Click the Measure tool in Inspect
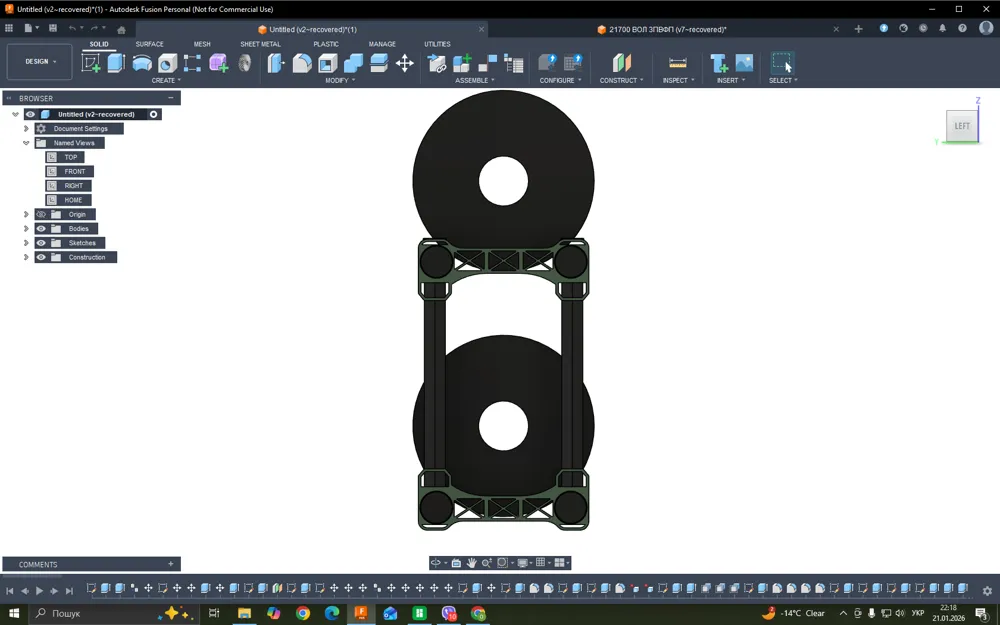Viewport: 1000px width, 625px height. [x=677, y=63]
